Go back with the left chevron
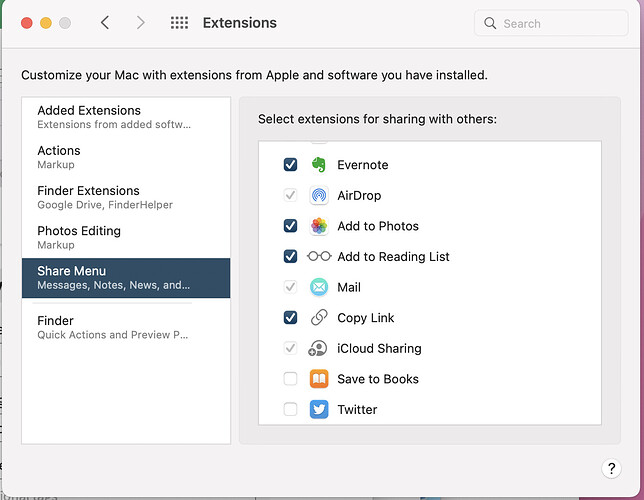The width and height of the screenshot is (644, 500). [105, 23]
